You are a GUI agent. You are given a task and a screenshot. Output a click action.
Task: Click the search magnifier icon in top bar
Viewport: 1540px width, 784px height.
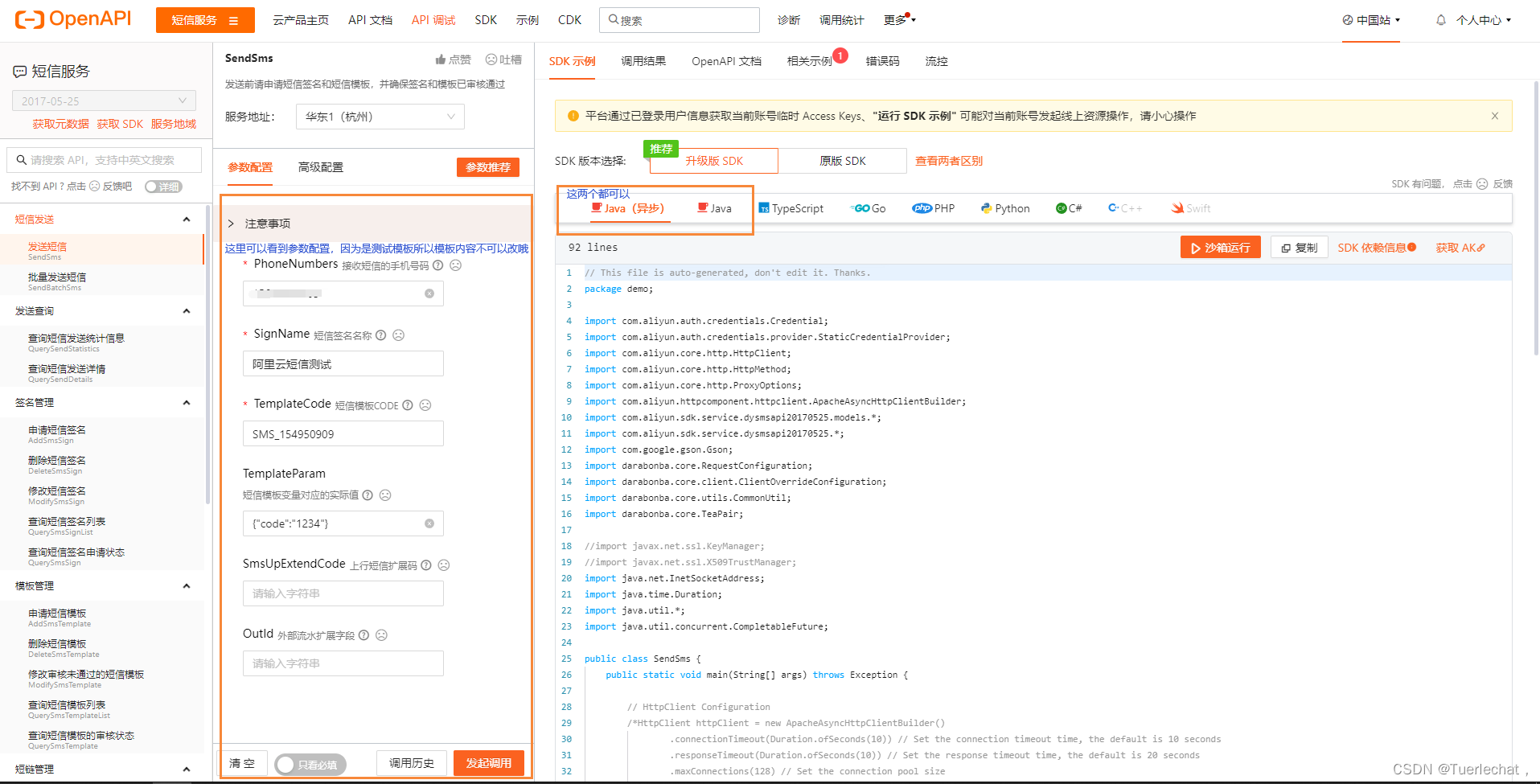(x=614, y=20)
